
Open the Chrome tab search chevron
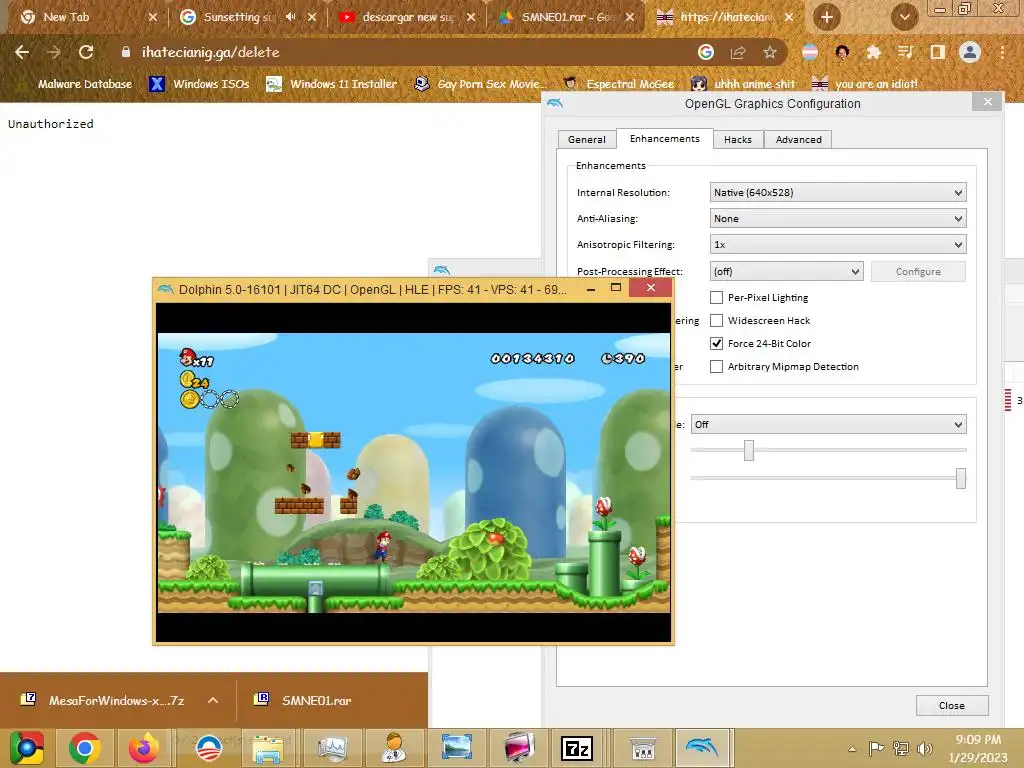(x=904, y=17)
